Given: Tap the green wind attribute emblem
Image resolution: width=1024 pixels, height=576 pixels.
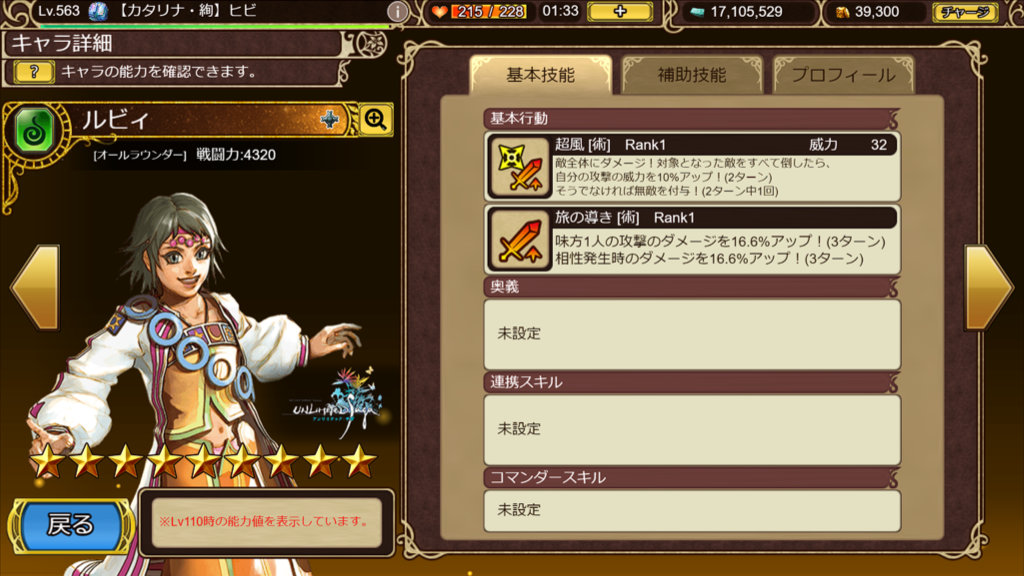Looking at the screenshot, I should click(x=34, y=130).
